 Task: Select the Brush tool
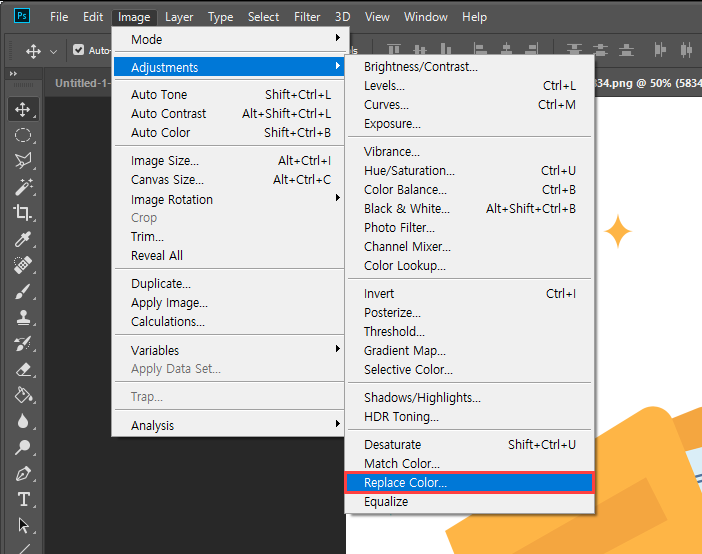[23, 292]
